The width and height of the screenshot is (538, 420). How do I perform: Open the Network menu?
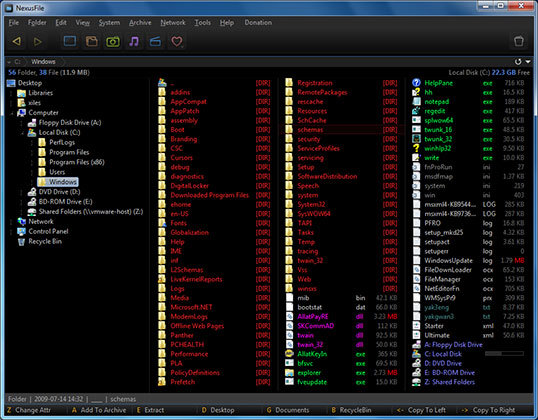click(173, 23)
